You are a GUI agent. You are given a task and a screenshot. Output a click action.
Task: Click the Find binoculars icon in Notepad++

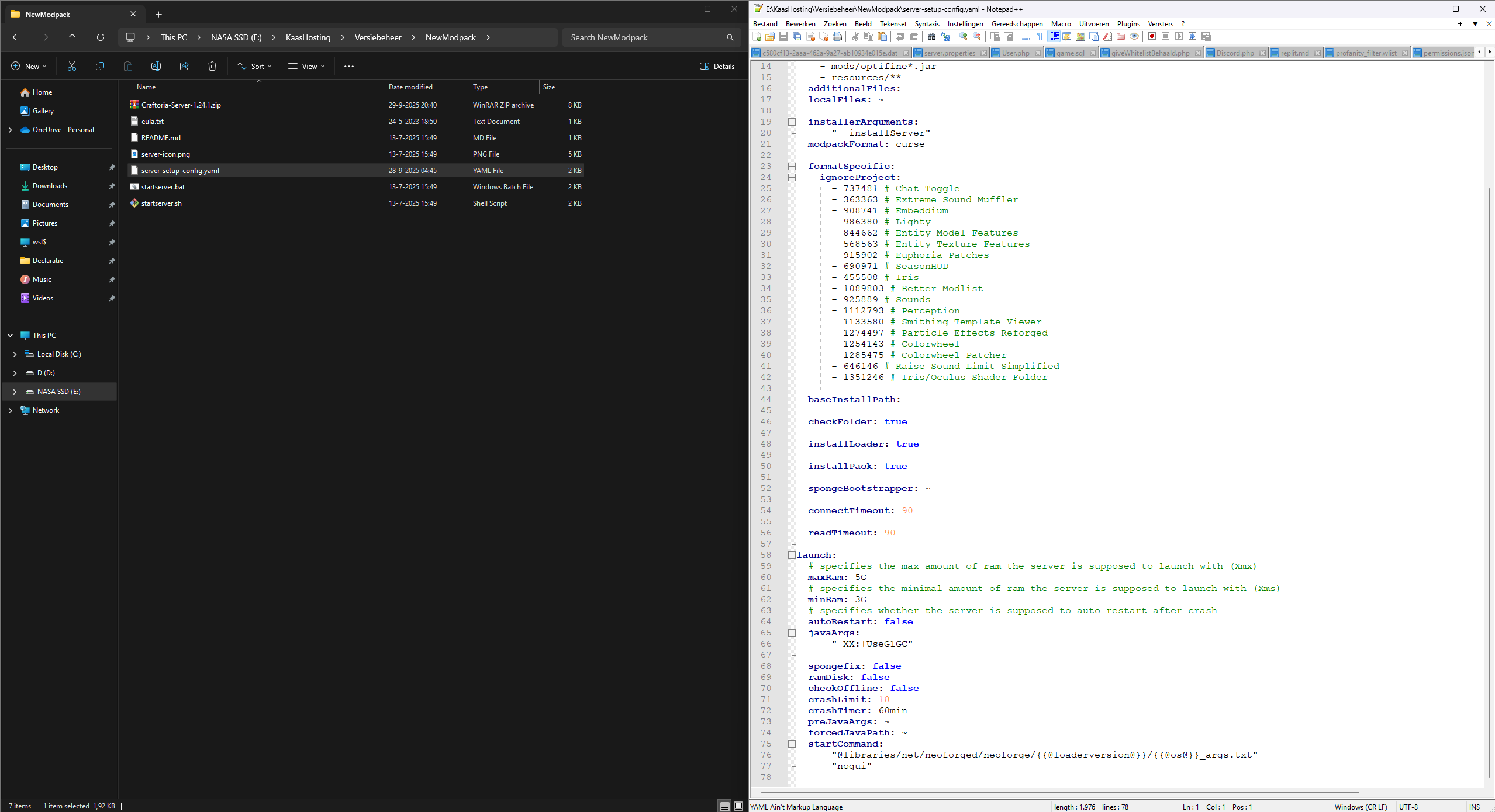tap(931, 36)
